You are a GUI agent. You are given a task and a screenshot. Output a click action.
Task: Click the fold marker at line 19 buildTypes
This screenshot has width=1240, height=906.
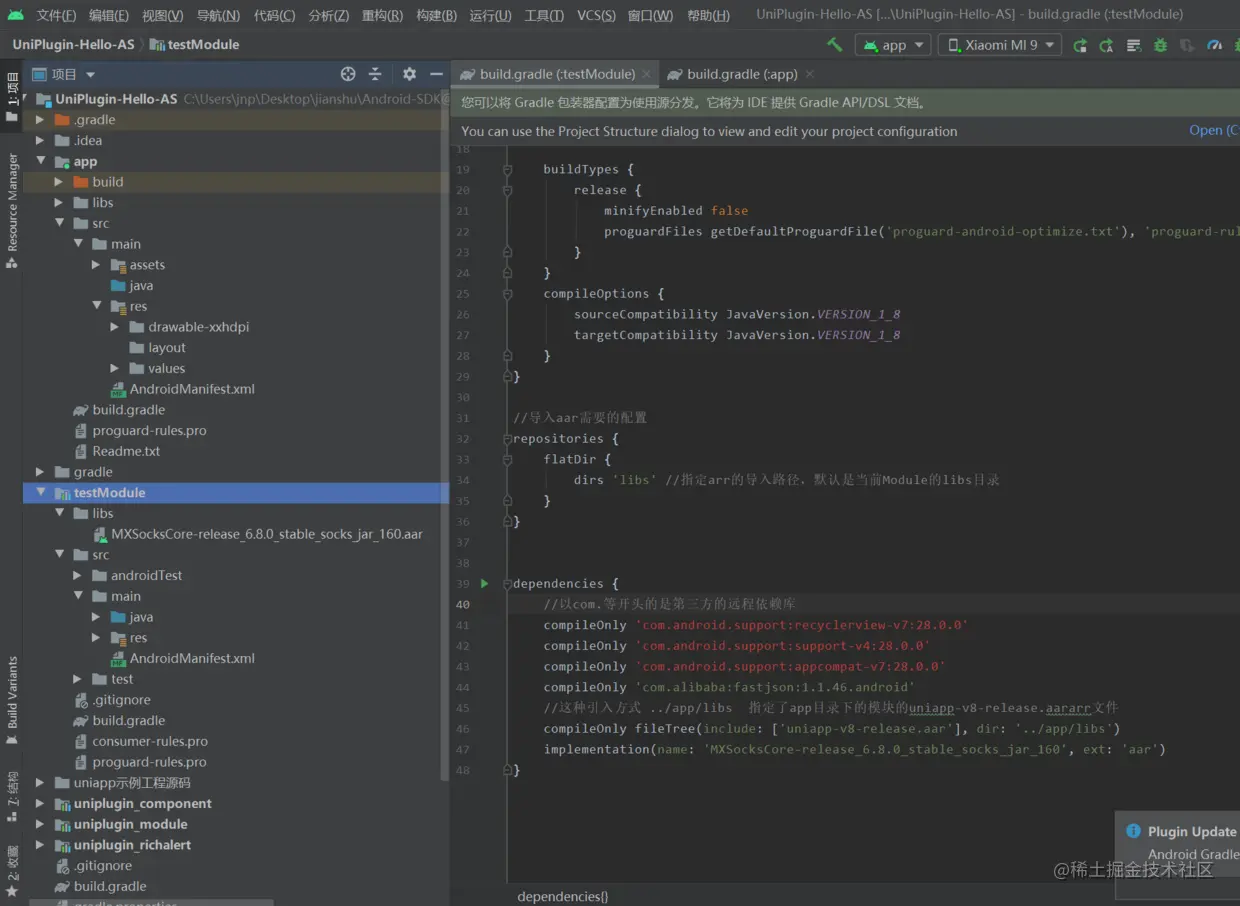pyautogui.click(x=507, y=169)
